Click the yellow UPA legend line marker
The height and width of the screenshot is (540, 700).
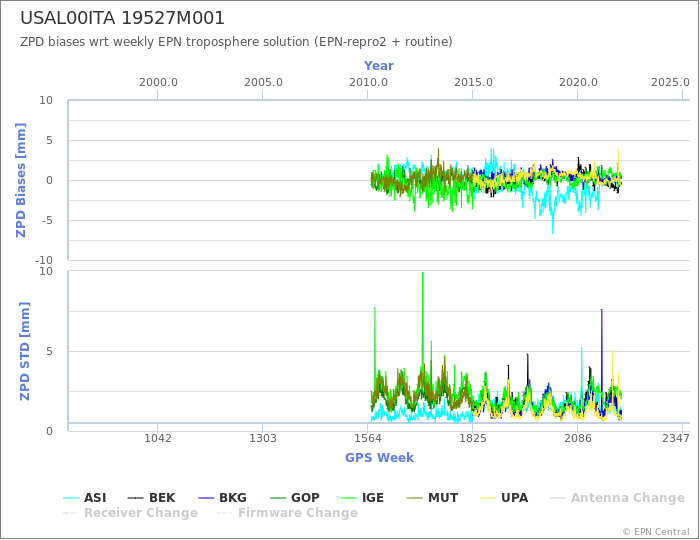(488, 498)
